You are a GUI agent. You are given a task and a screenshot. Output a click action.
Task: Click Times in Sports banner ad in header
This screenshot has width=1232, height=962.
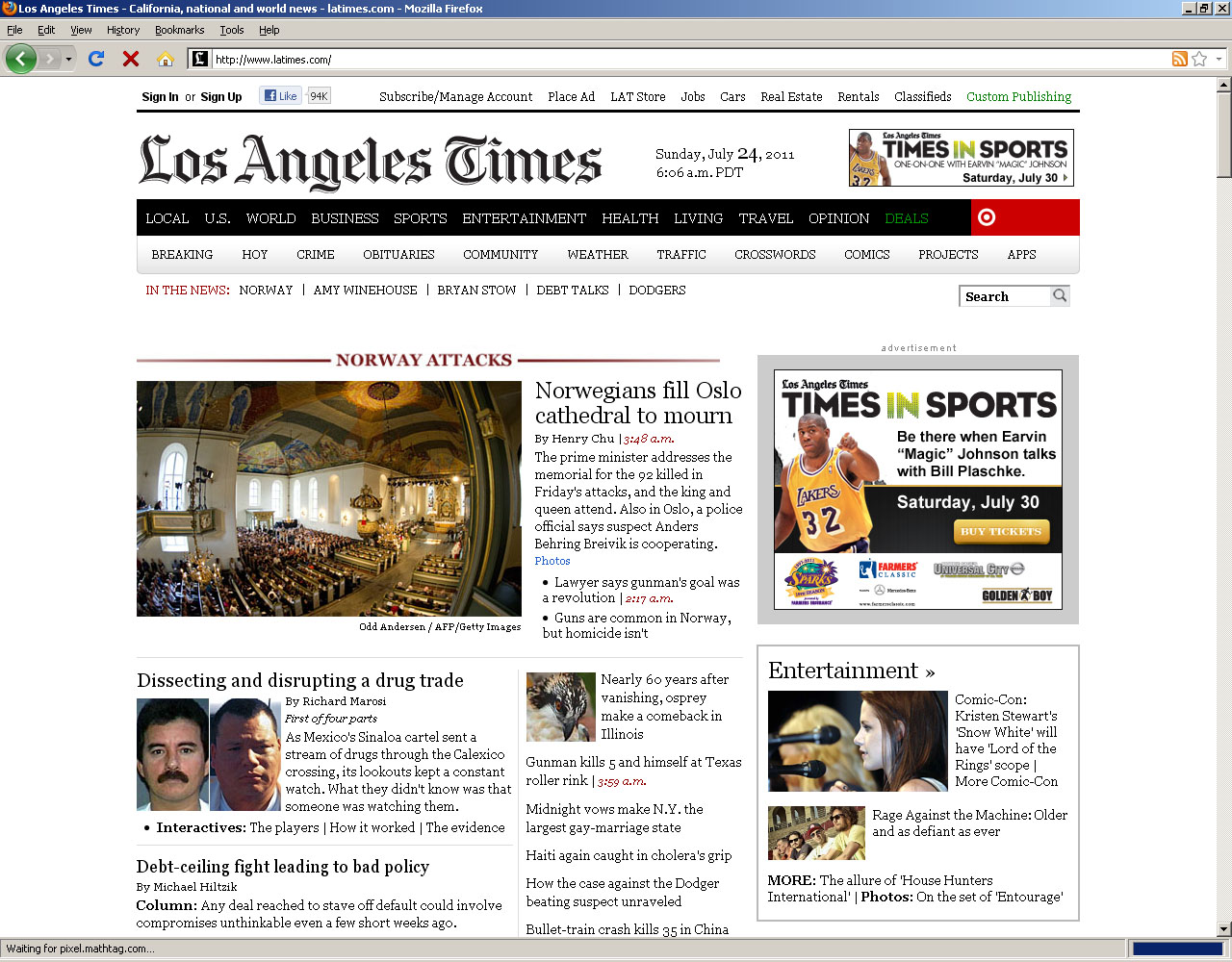pyautogui.click(x=961, y=158)
